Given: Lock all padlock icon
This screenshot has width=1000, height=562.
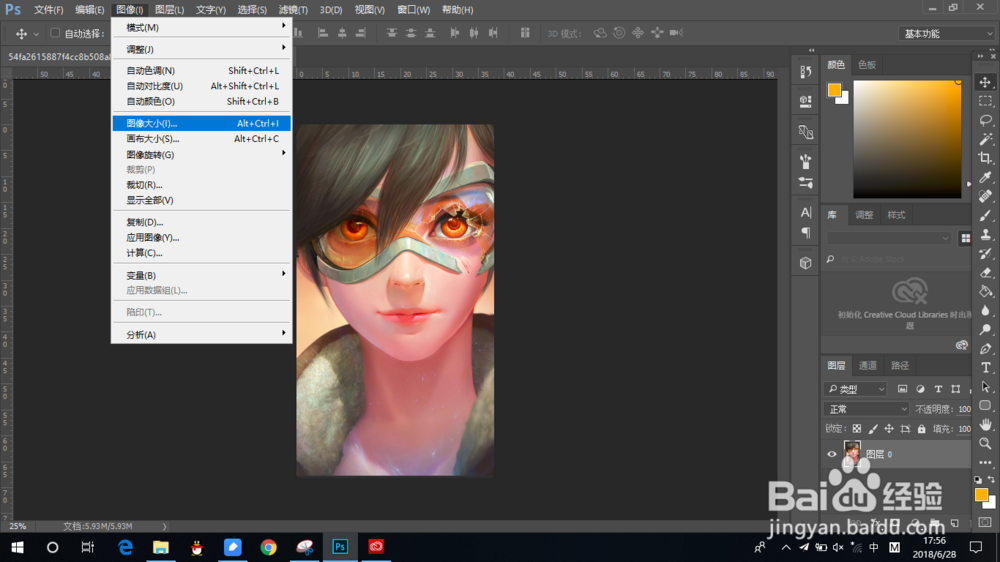Looking at the screenshot, I should (922, 429).
